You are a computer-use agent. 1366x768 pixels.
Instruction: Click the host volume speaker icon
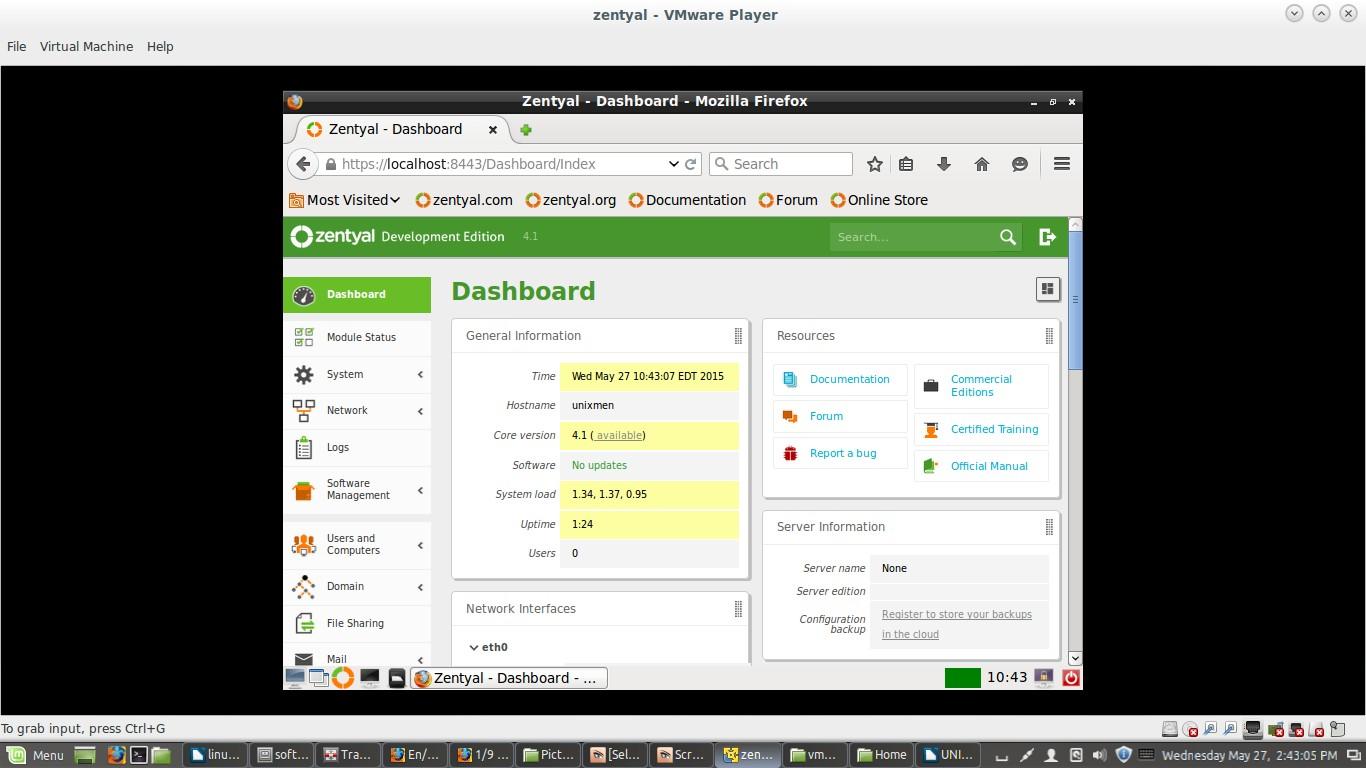tap(1100, 755)
